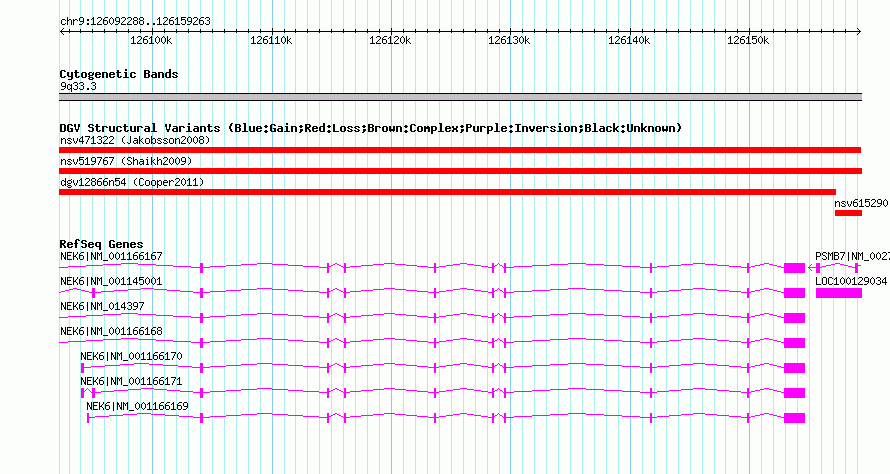
Task: Select the short red bar for nsv615290
Action: (x=849, y=213)
